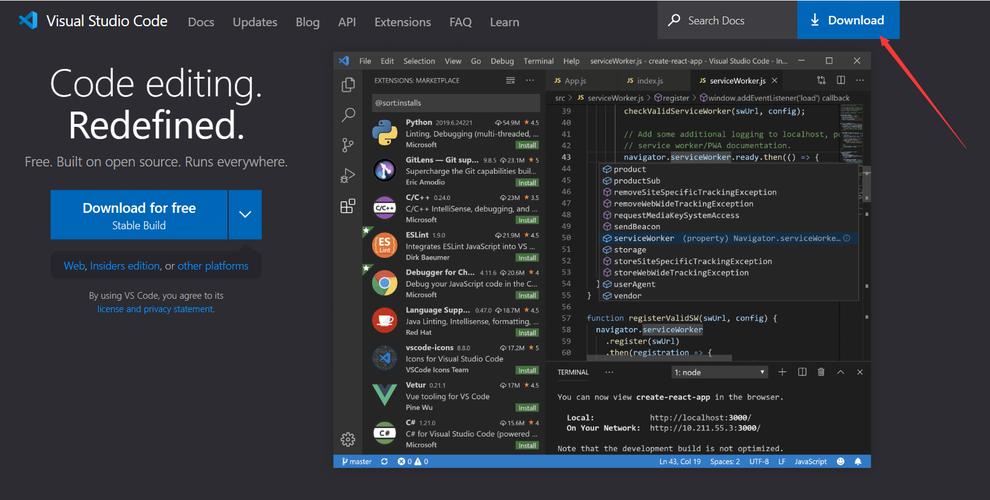This screenshot has height=500, width=990.
Task: Expand the download options chevron
Action: [x=245, y=215]
